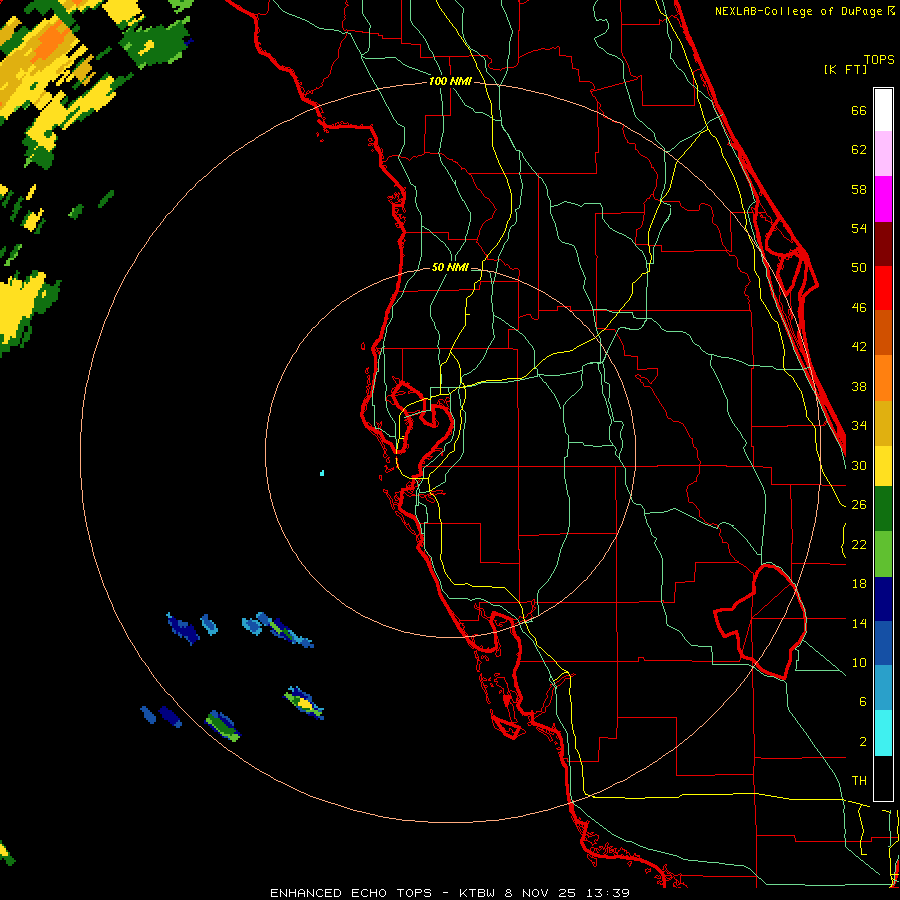Click the '14' legend value
Viewport: 900px width, 900px height.
pos(859,623)
